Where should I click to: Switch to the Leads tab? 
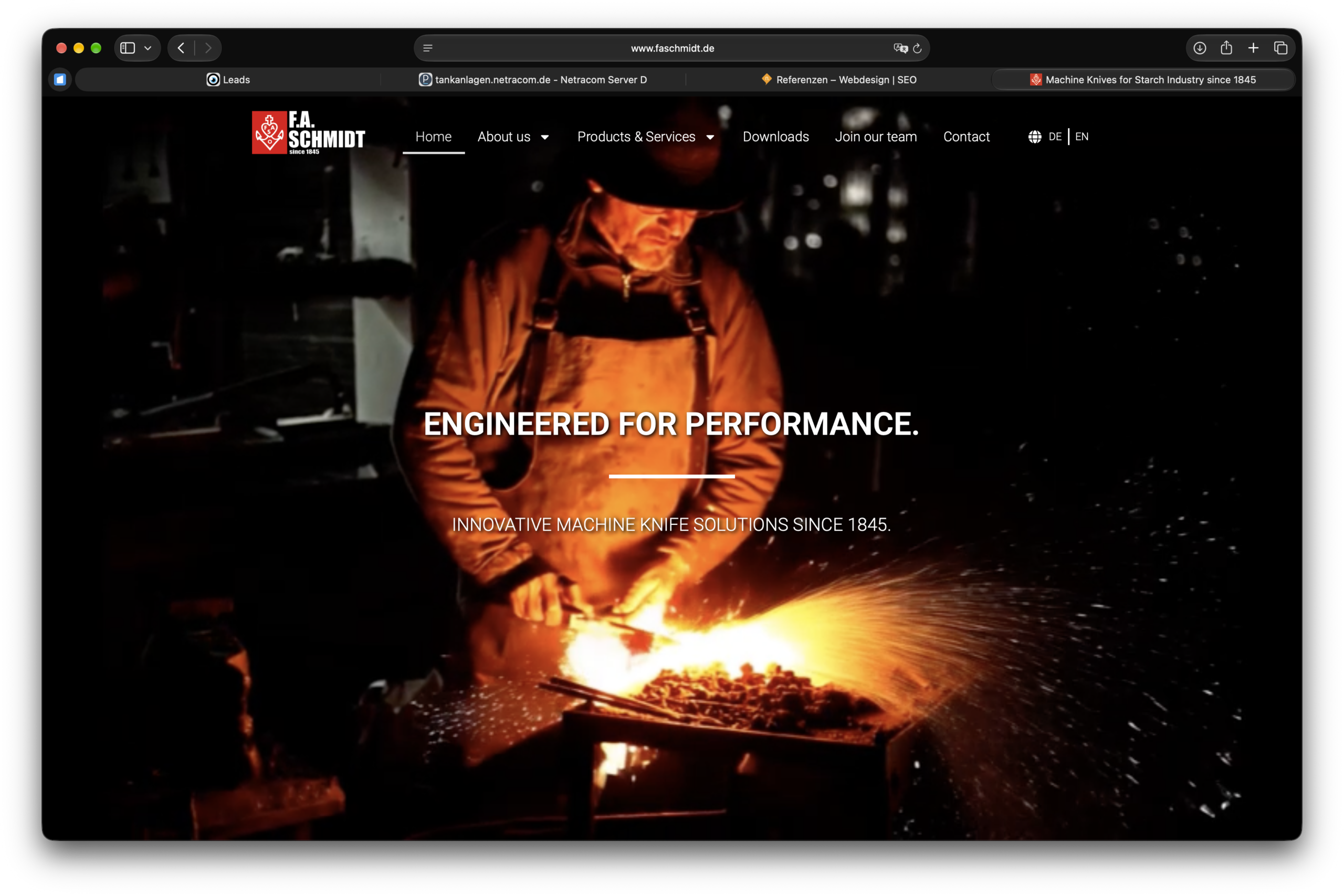(x=228, y=79)
